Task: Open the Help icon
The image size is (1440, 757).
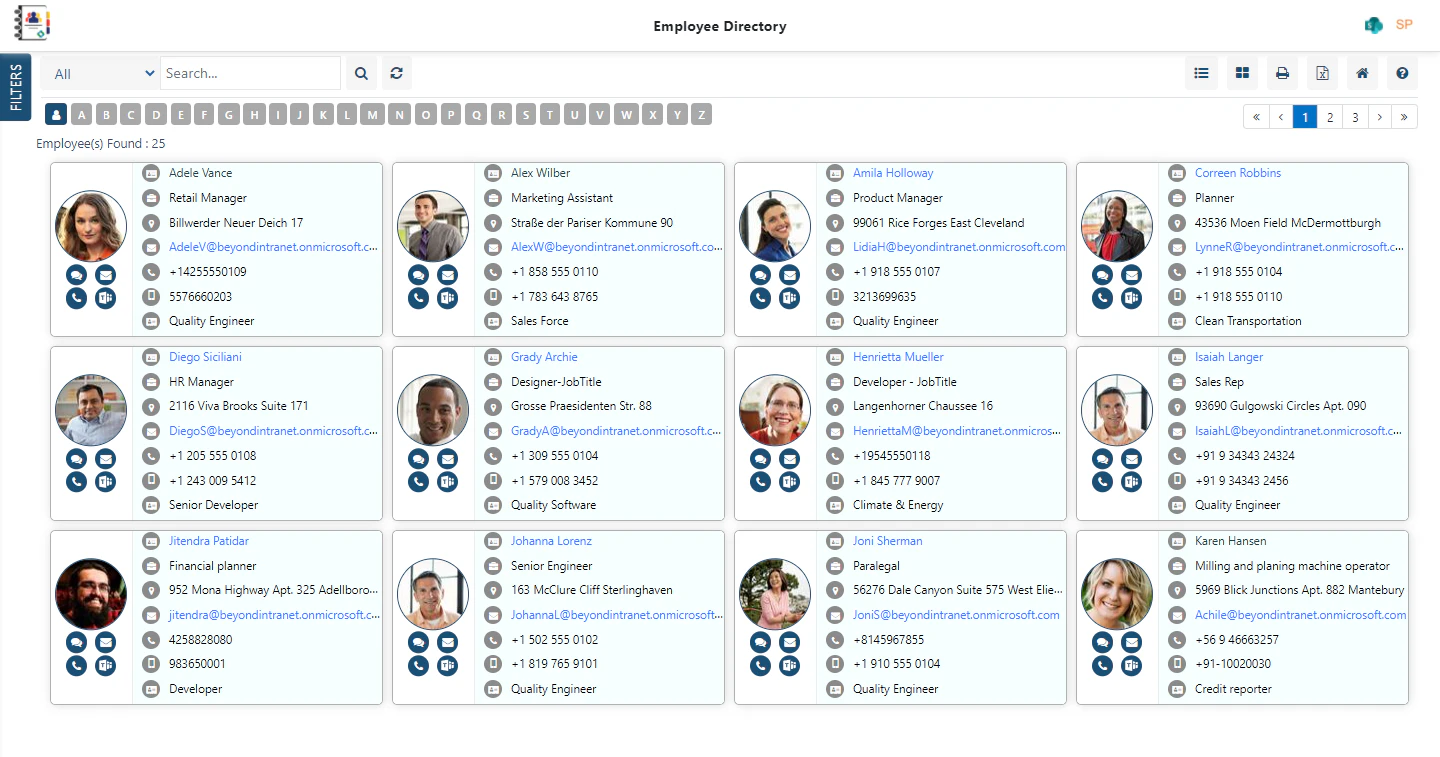Action: (1402, 73)
